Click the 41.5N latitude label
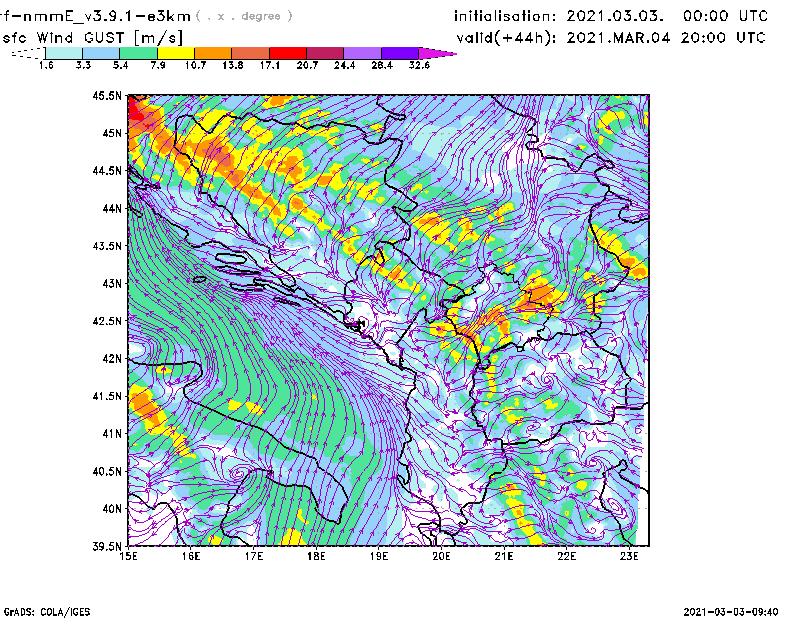Screen dimensions: 800x618 [x=107, y=396]
